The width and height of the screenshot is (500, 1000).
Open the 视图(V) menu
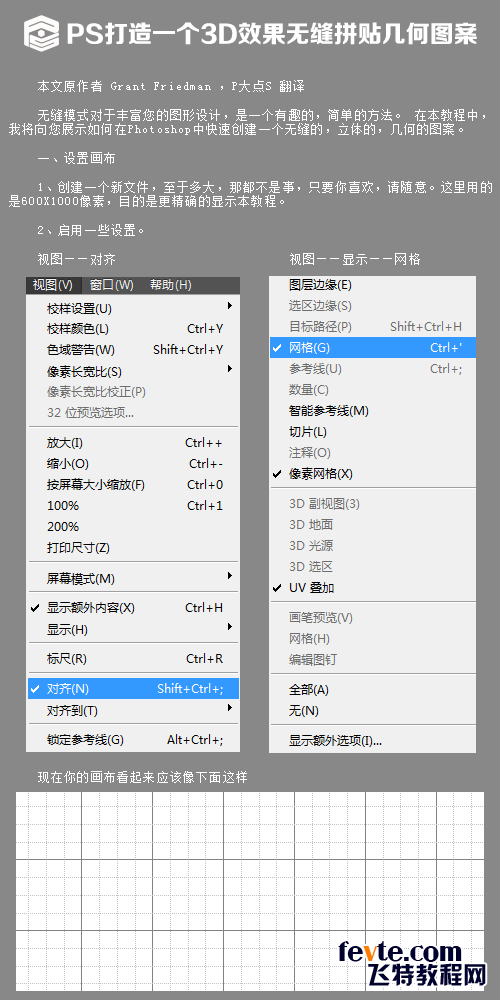tap(53, 285)
